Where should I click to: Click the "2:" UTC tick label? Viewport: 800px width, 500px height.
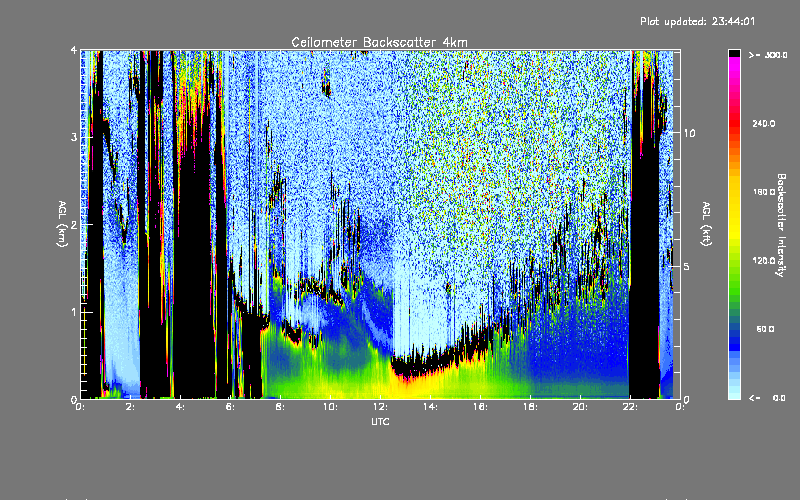pos(131,407)
